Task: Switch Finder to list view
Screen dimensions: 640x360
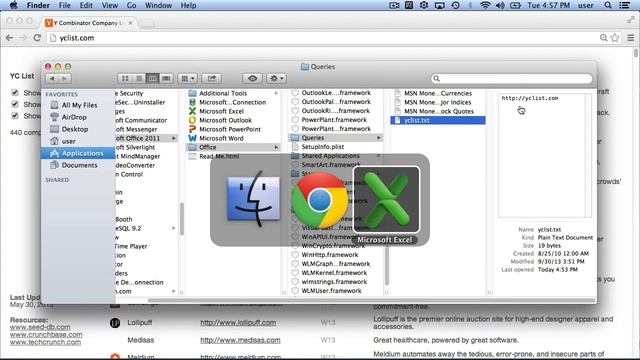Action: (139, 78)
